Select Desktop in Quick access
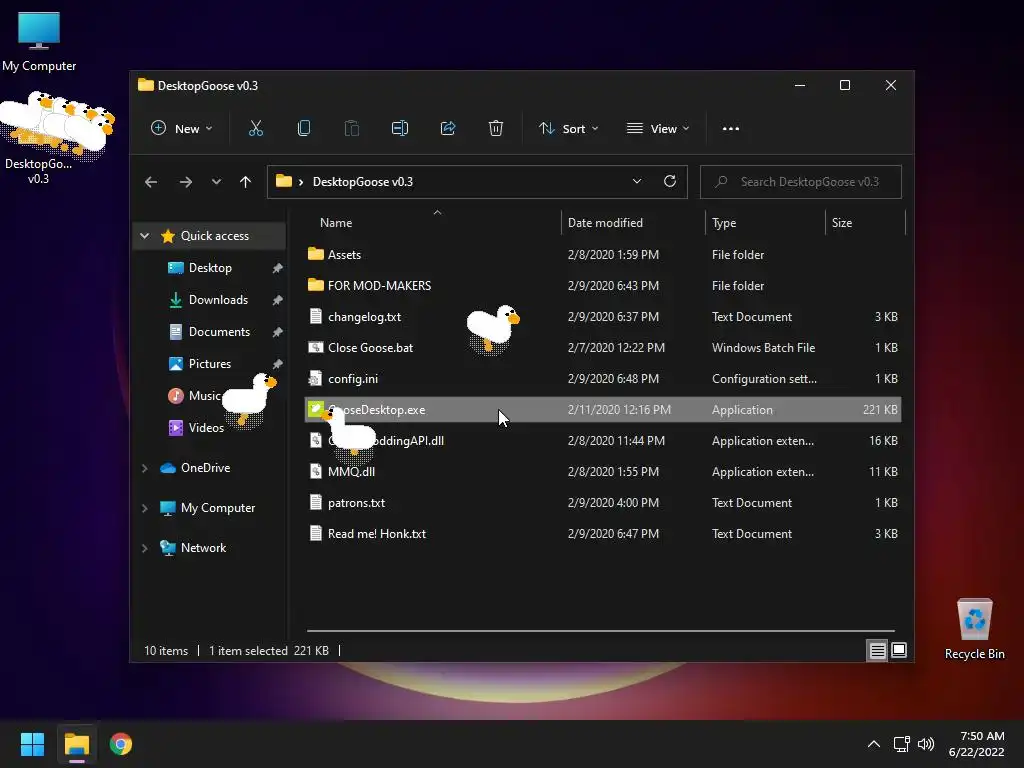The width and height of the screenshot is (1024, 768). pos(210,268)
